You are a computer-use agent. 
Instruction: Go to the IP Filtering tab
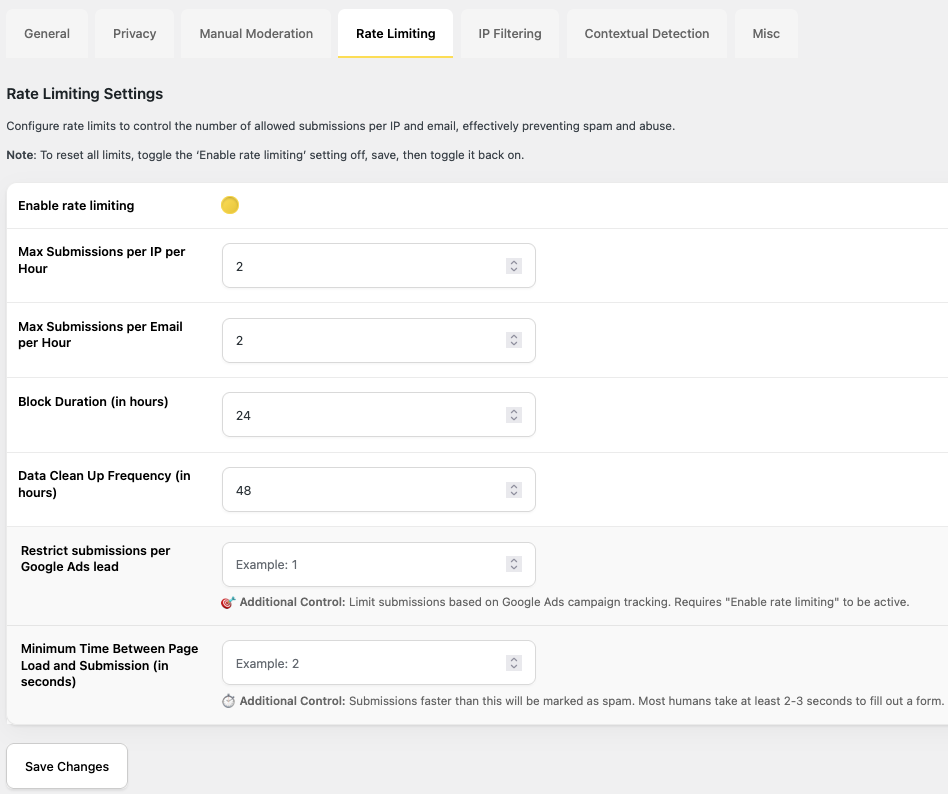[509, 33]
